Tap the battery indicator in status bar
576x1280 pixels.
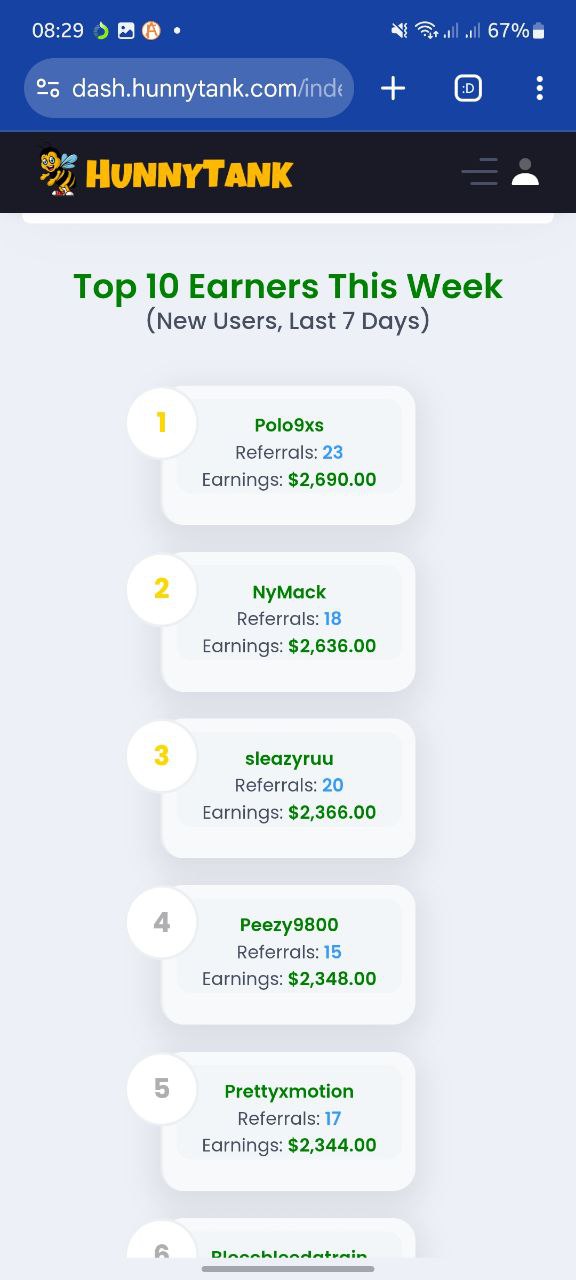pyautogui.click(x=538, y=31)
